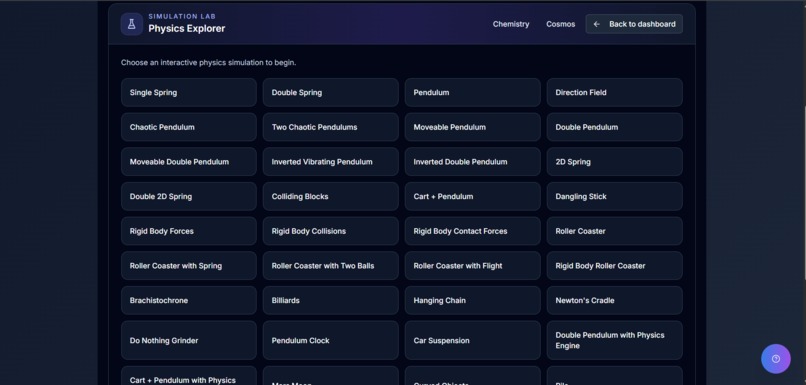Open Rigid Body Forces simulation
This screenshot has width=806, height=385.
[x=189, y=231]
